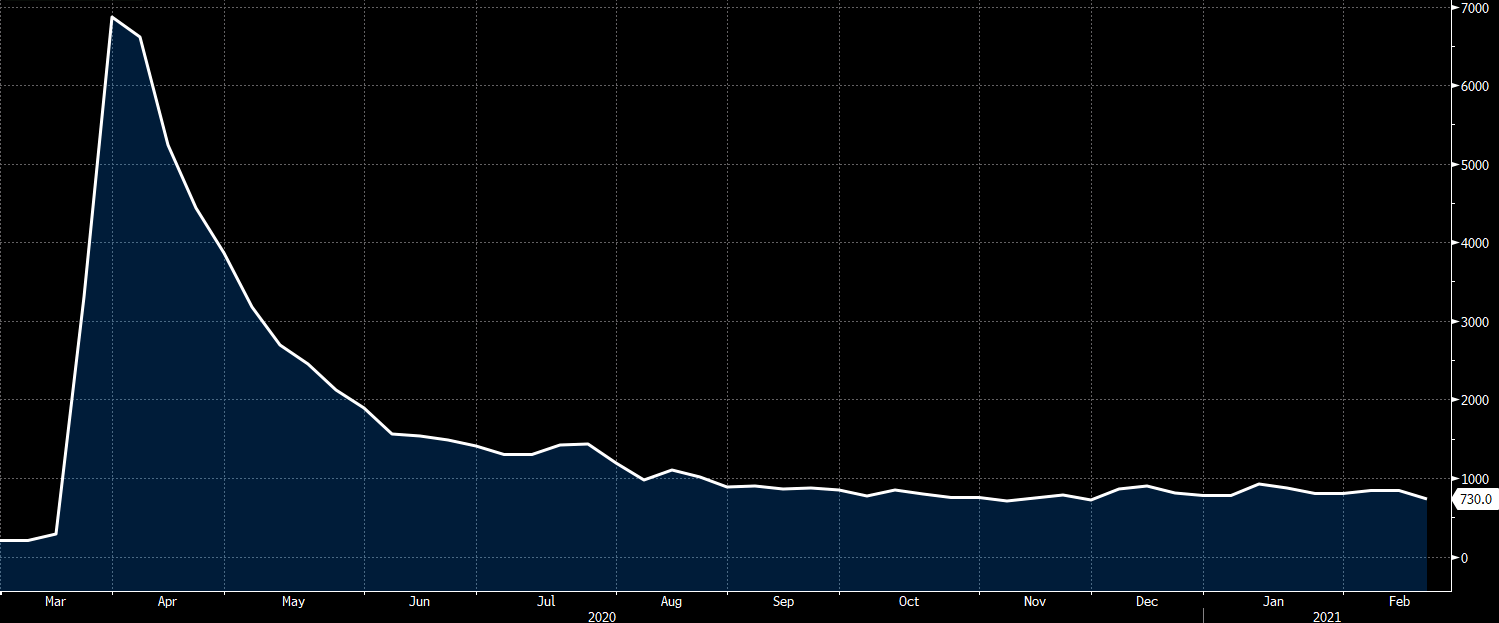Select the Jul label on the time axis
1499x623 pixels.
coord(546,602)
